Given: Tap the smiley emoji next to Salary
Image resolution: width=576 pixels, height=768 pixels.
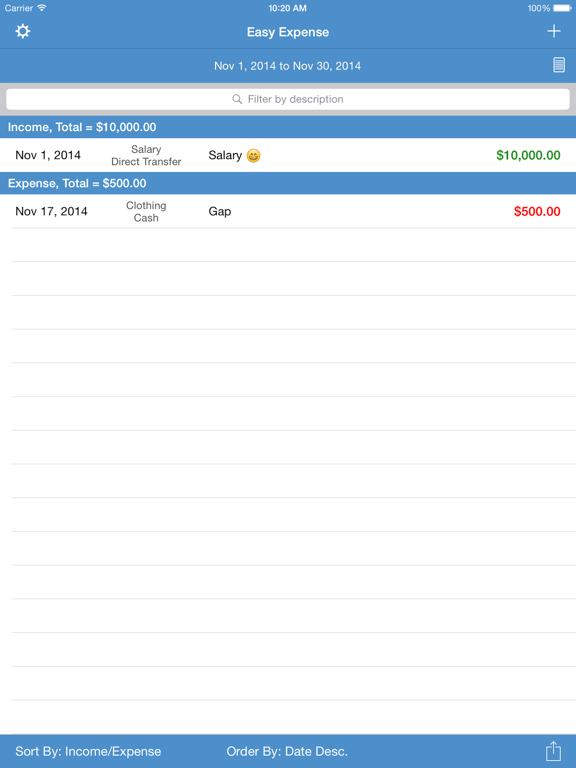Looking at the screenshot, I should (253, 156).
